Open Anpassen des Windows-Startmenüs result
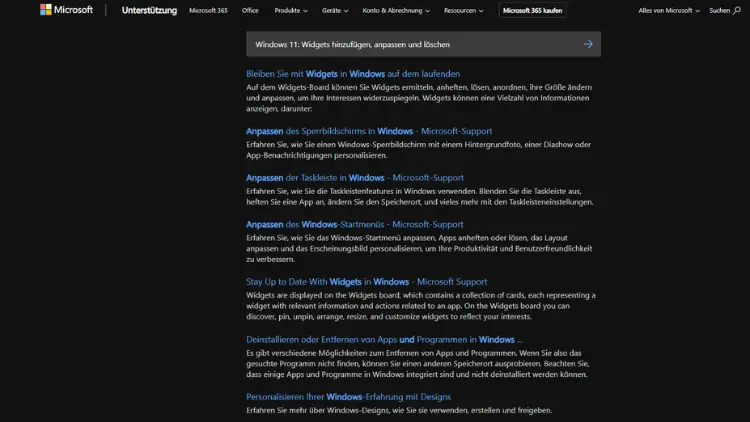 pyautogui.click(x=354, y=224)
